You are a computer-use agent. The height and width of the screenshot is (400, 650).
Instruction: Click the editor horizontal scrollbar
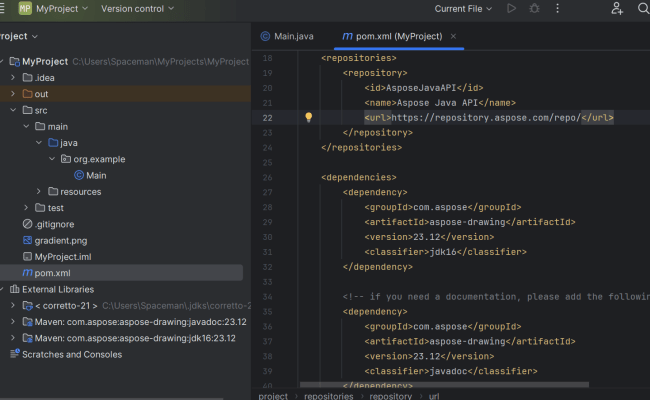tap(444, 385)
